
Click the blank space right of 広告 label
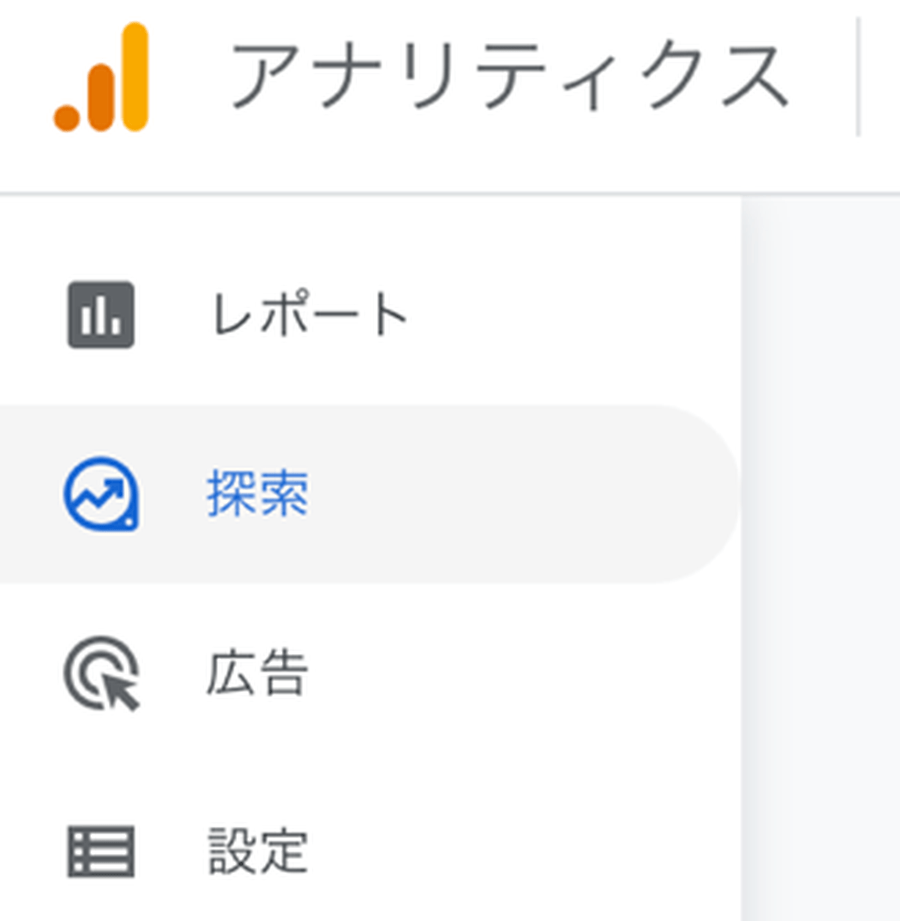click(x=520, y=673)
